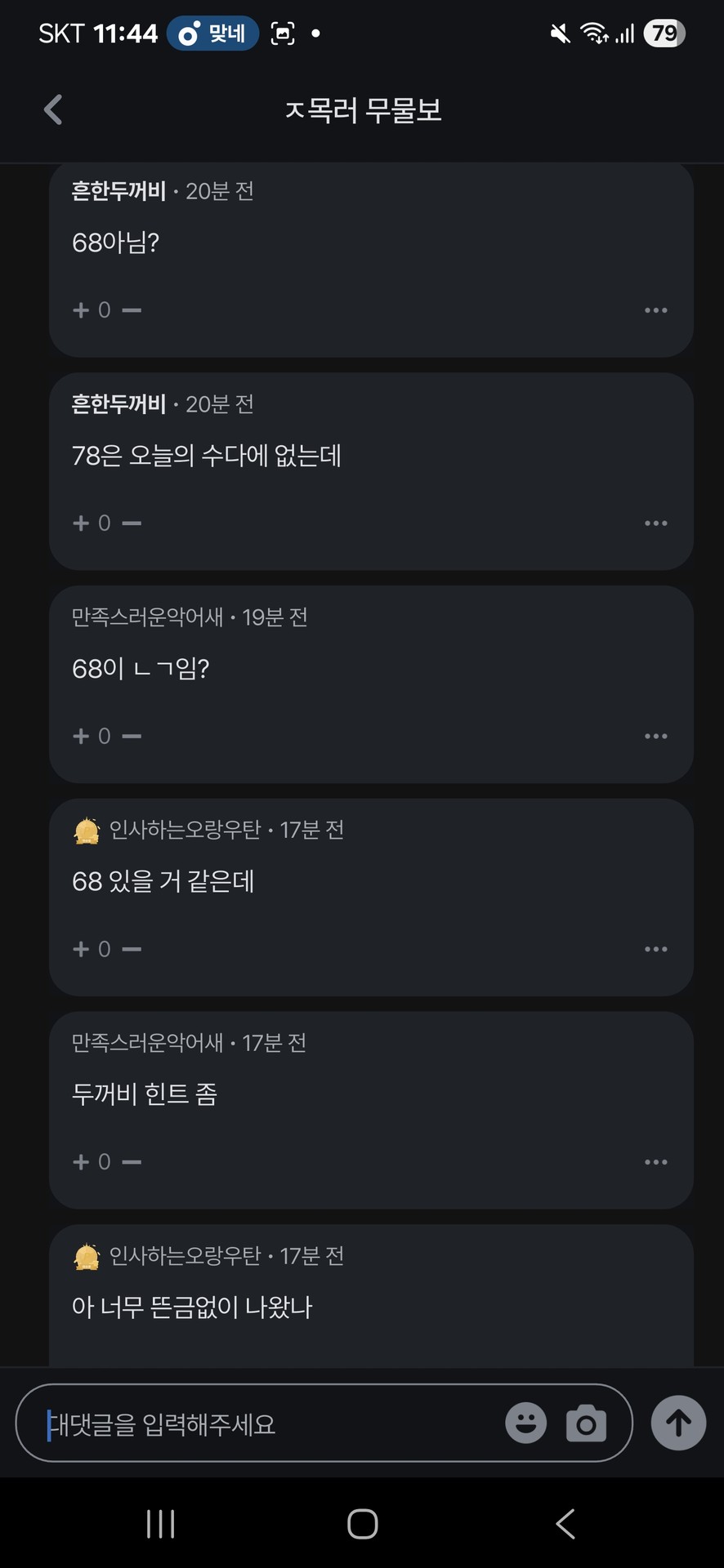Open more options for "78은 오늘의 수다에 없는데" comment

[x=655, y=523]
